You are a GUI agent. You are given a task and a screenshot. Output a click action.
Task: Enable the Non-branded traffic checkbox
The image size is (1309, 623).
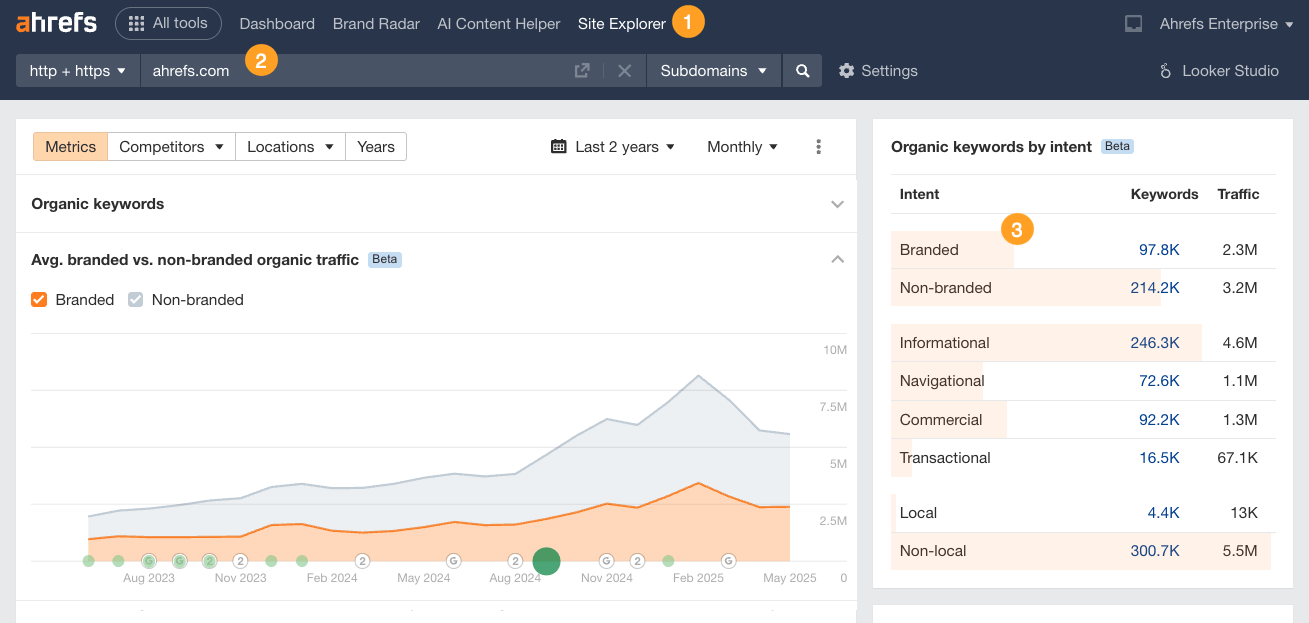pos(135,299)
